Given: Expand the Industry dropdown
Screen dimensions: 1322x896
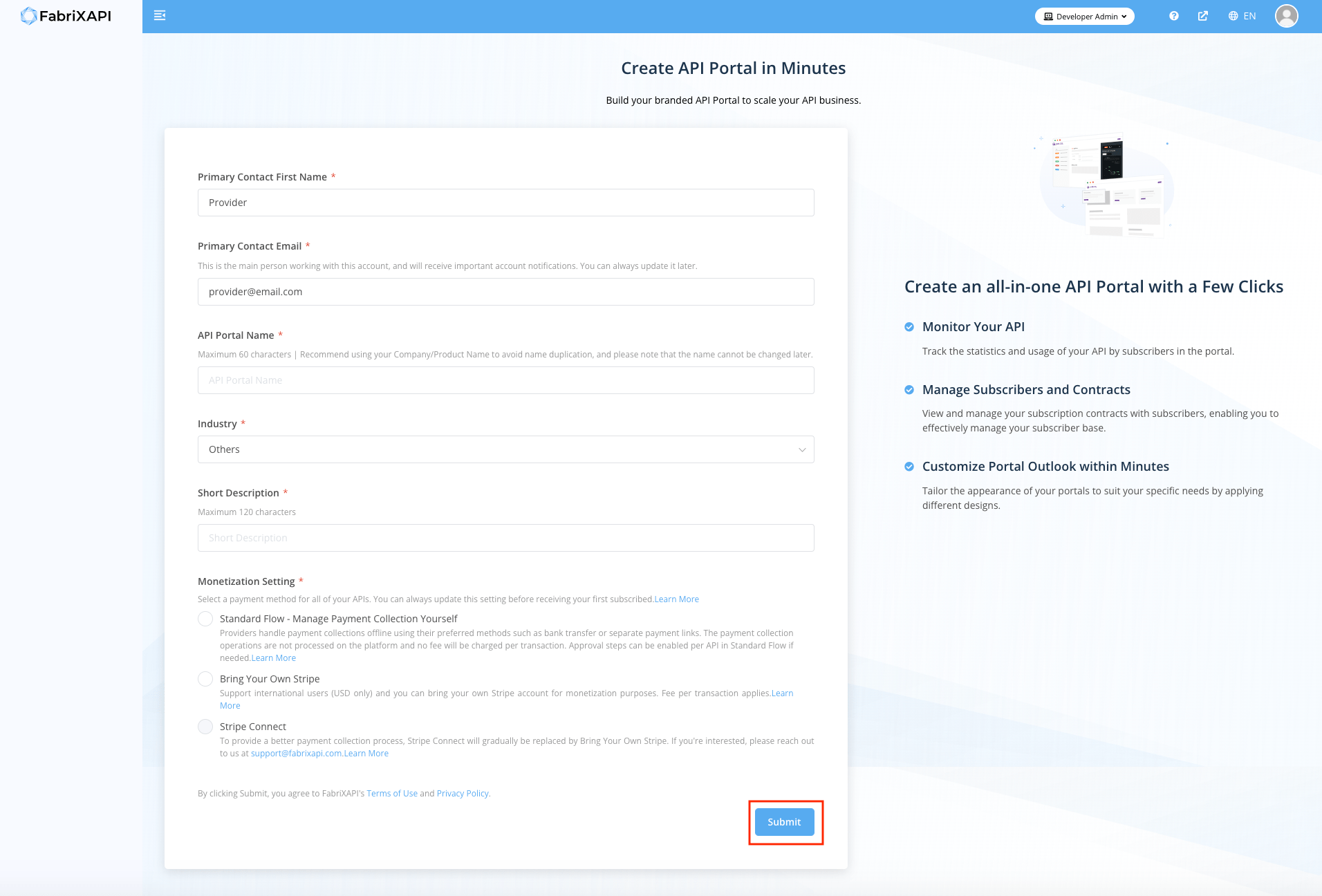Looking at the screenshot, I should pos(505,449).
